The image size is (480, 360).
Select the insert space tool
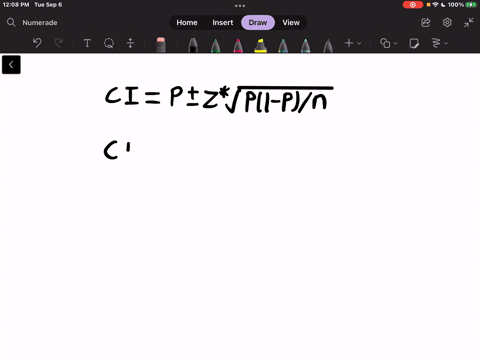pos(130,43)
